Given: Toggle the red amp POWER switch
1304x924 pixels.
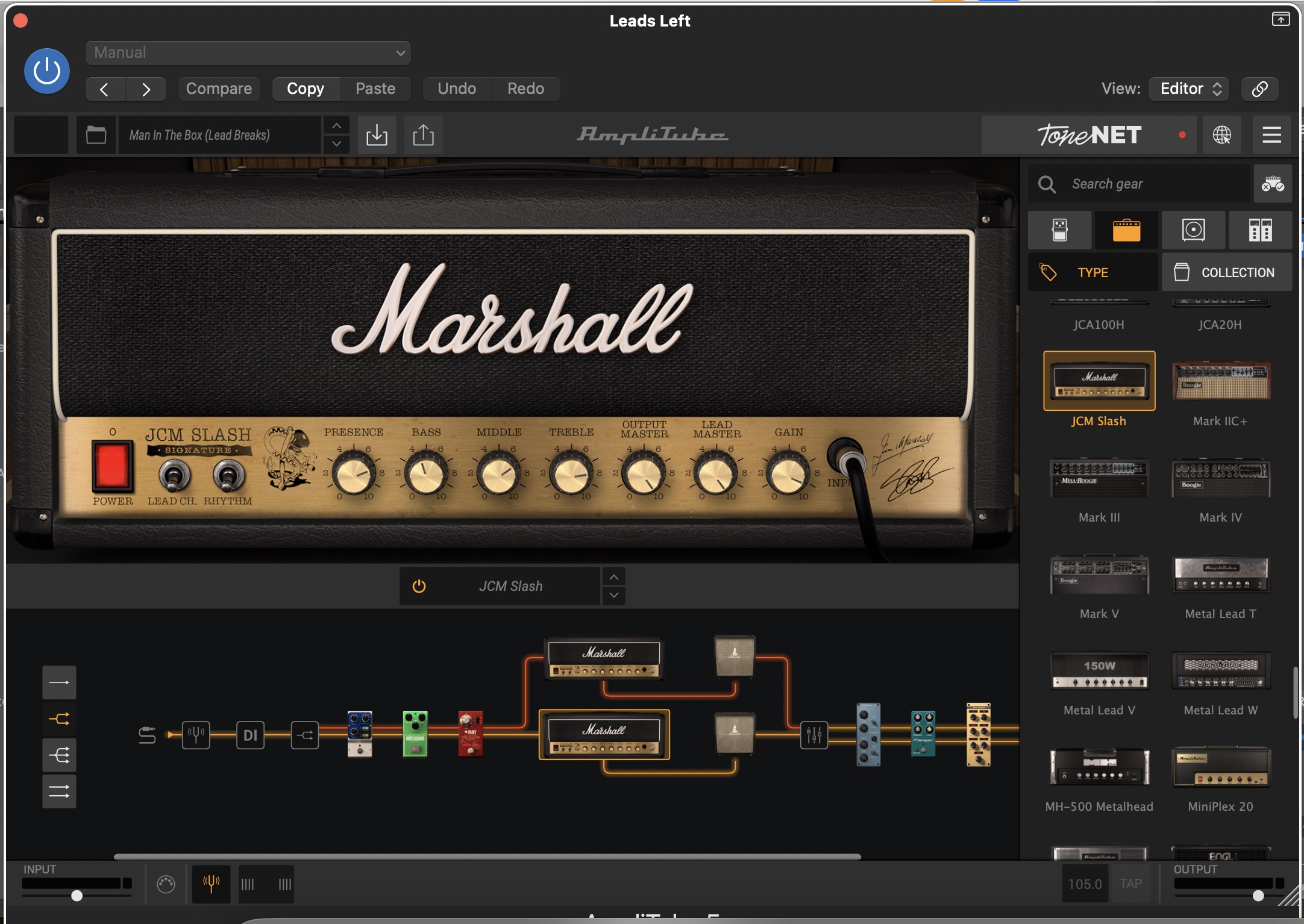Looking at the screenshot, I should coord(112,465).
